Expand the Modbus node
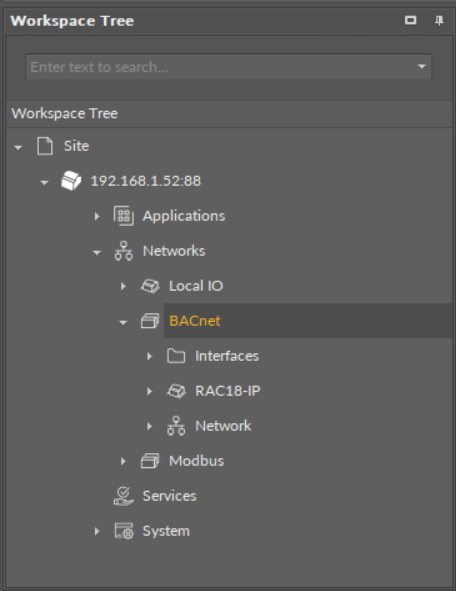The image size is (456, 591). point(123,461)
